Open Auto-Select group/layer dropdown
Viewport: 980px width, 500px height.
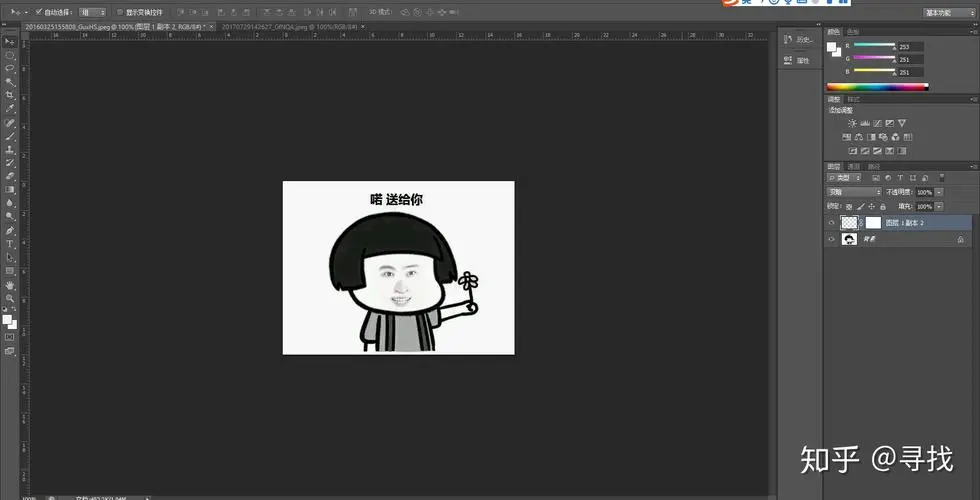(x=92, y=12)
